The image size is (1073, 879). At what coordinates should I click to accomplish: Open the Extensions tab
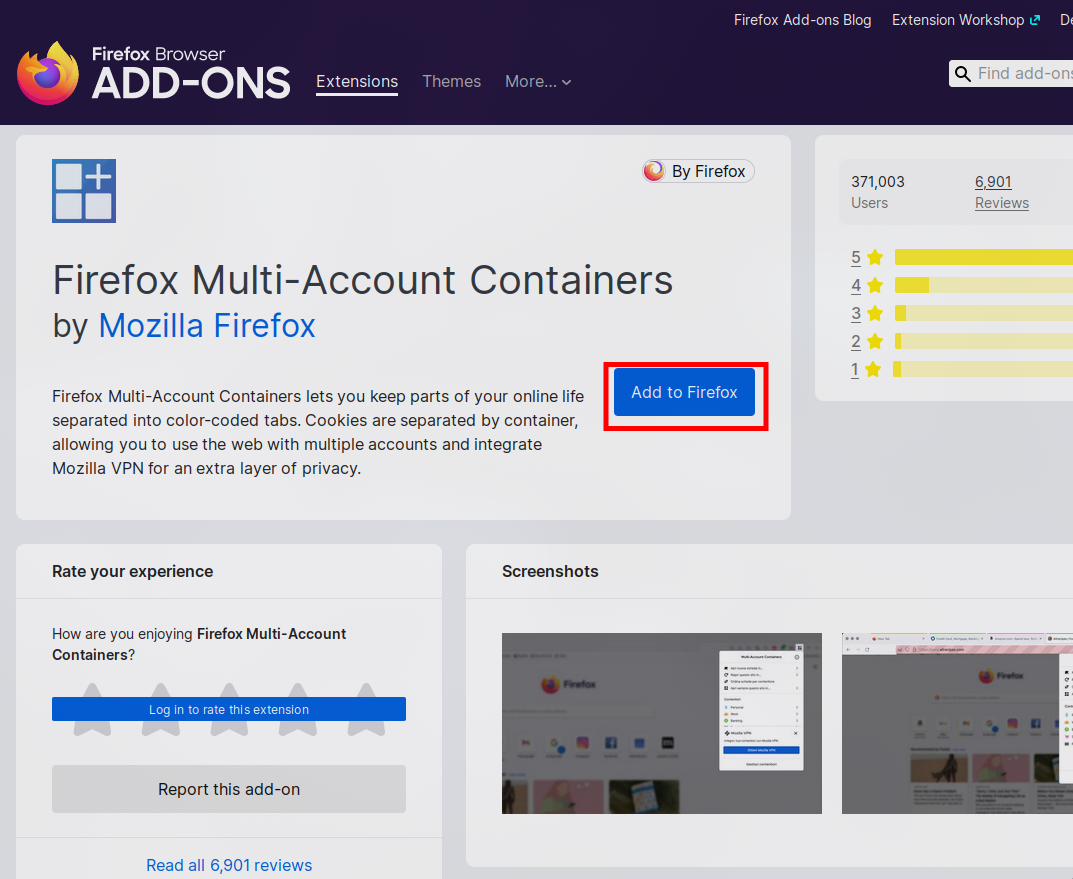click(x=357, y=82)
